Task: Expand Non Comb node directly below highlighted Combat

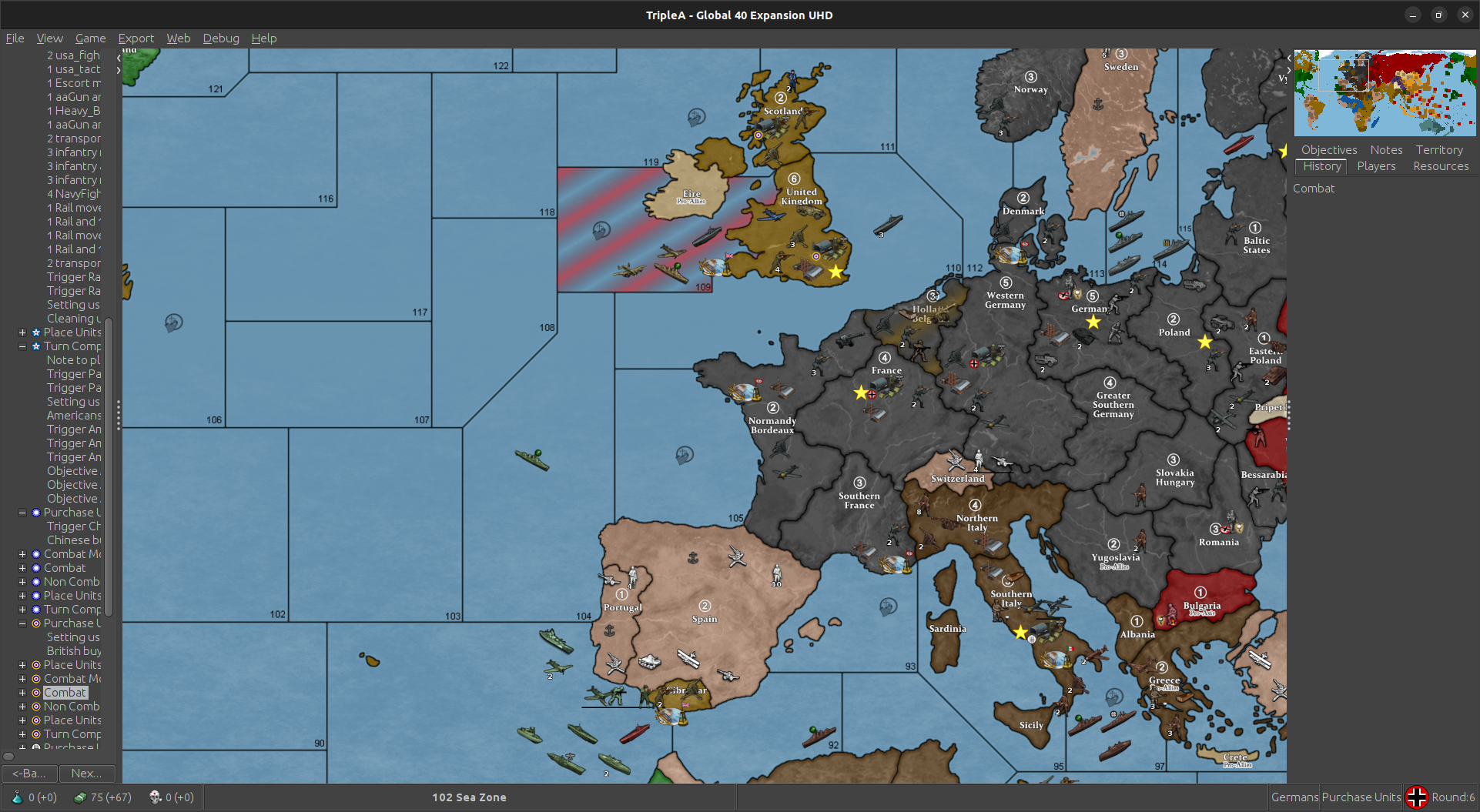Action: pyautogui.click(x=22, y=707)
